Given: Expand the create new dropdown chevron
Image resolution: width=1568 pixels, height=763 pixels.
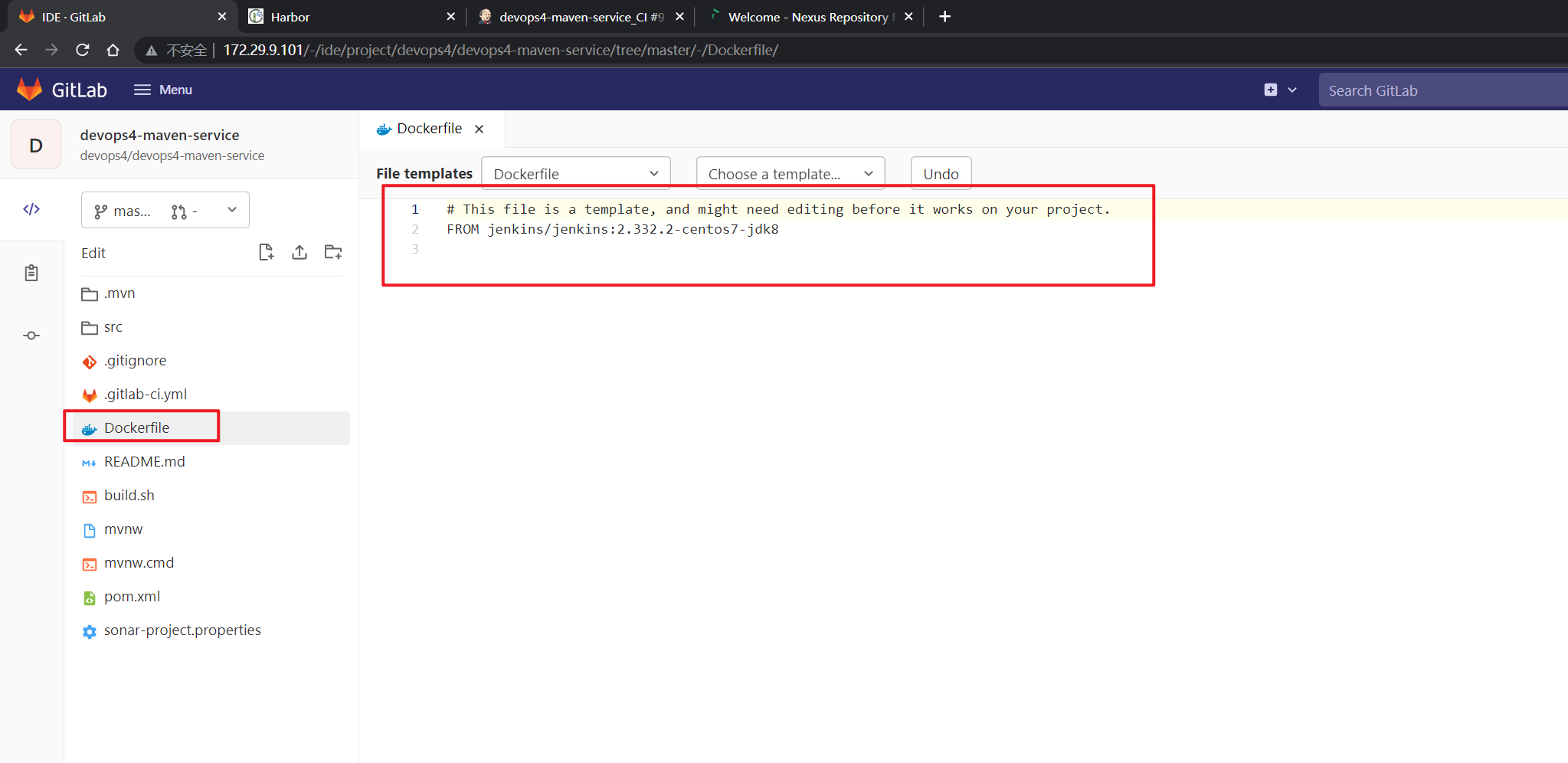Looking at the screenshot, I should pos(1292,90).
